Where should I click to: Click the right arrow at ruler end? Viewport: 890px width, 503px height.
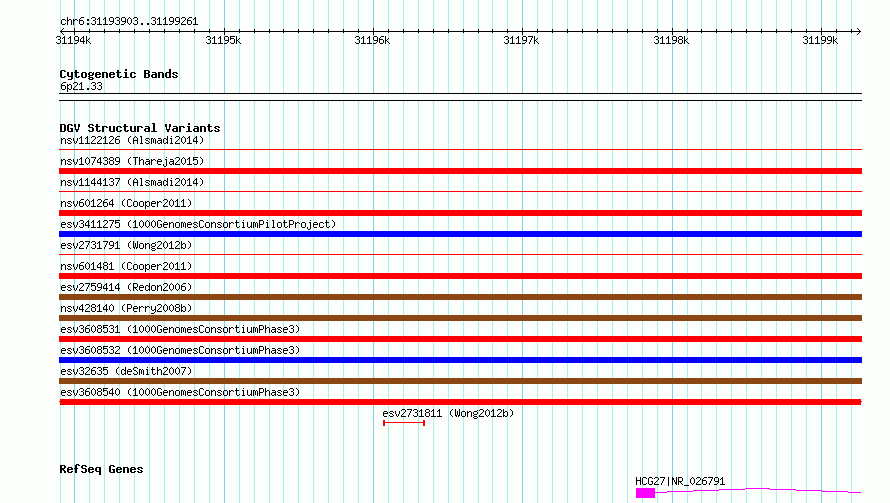[x=858, y=31]
